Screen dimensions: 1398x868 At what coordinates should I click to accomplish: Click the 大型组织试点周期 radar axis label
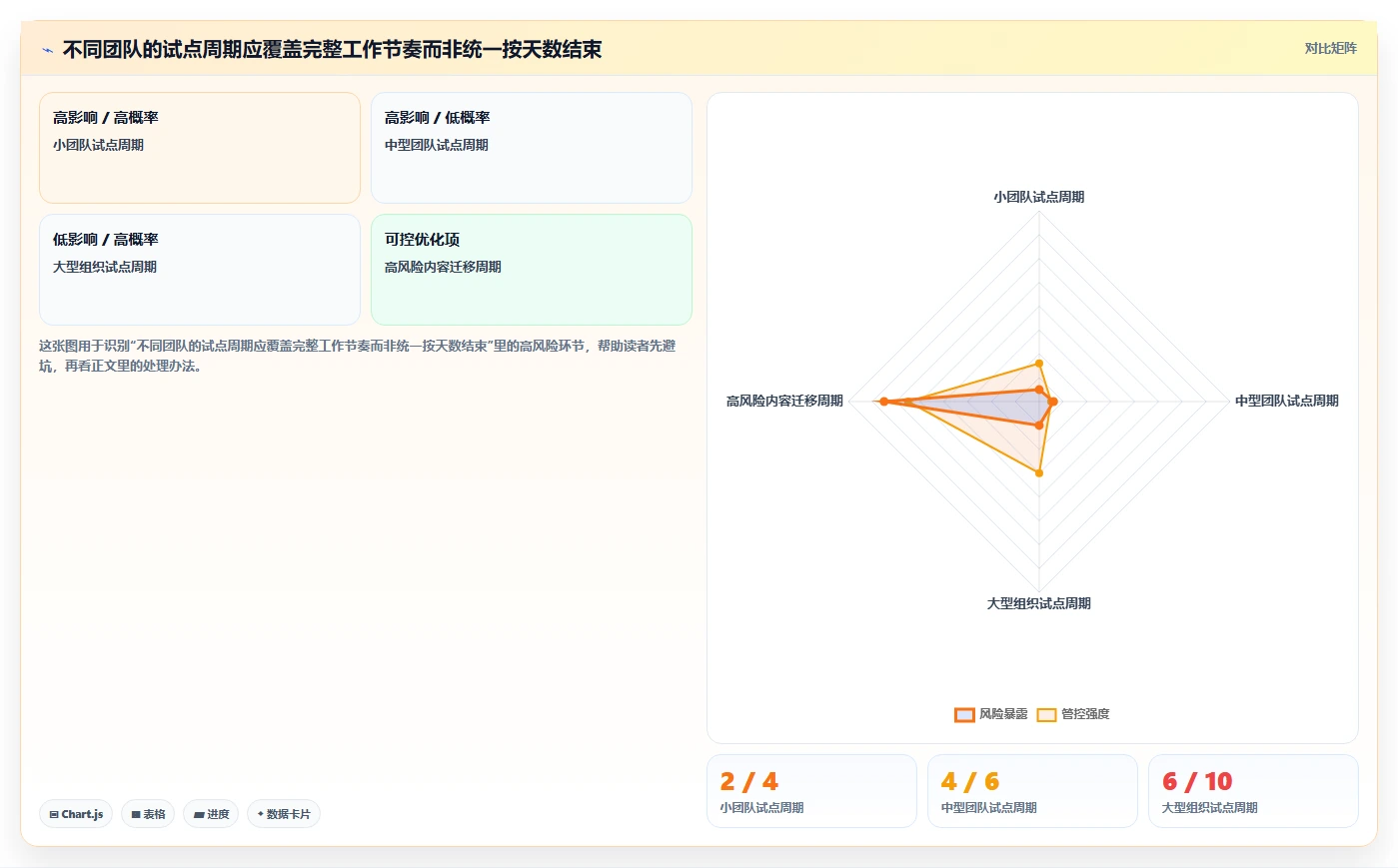[x=1039, y=603]
